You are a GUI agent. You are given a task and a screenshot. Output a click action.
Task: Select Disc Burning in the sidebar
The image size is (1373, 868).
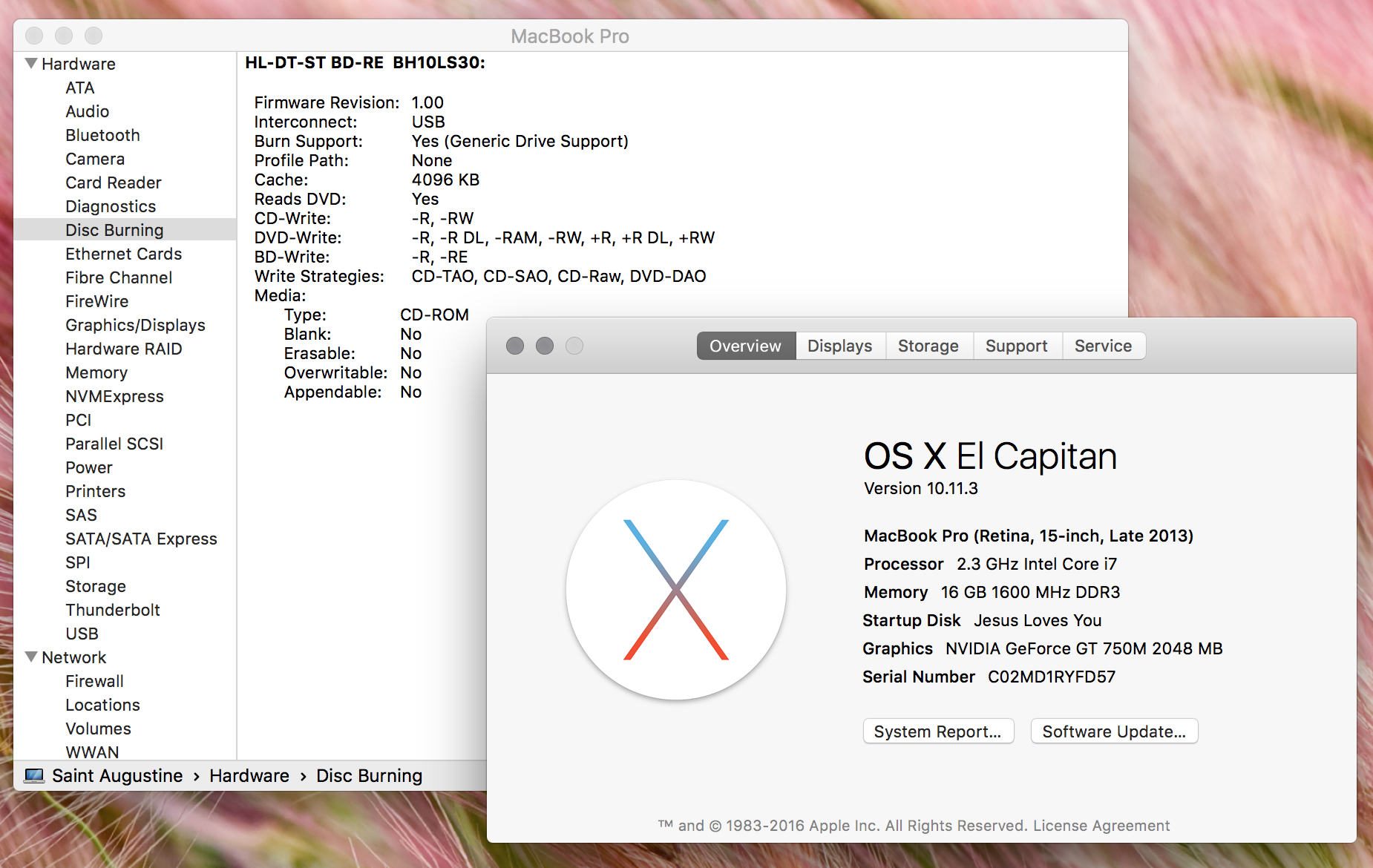coord(125,230)
